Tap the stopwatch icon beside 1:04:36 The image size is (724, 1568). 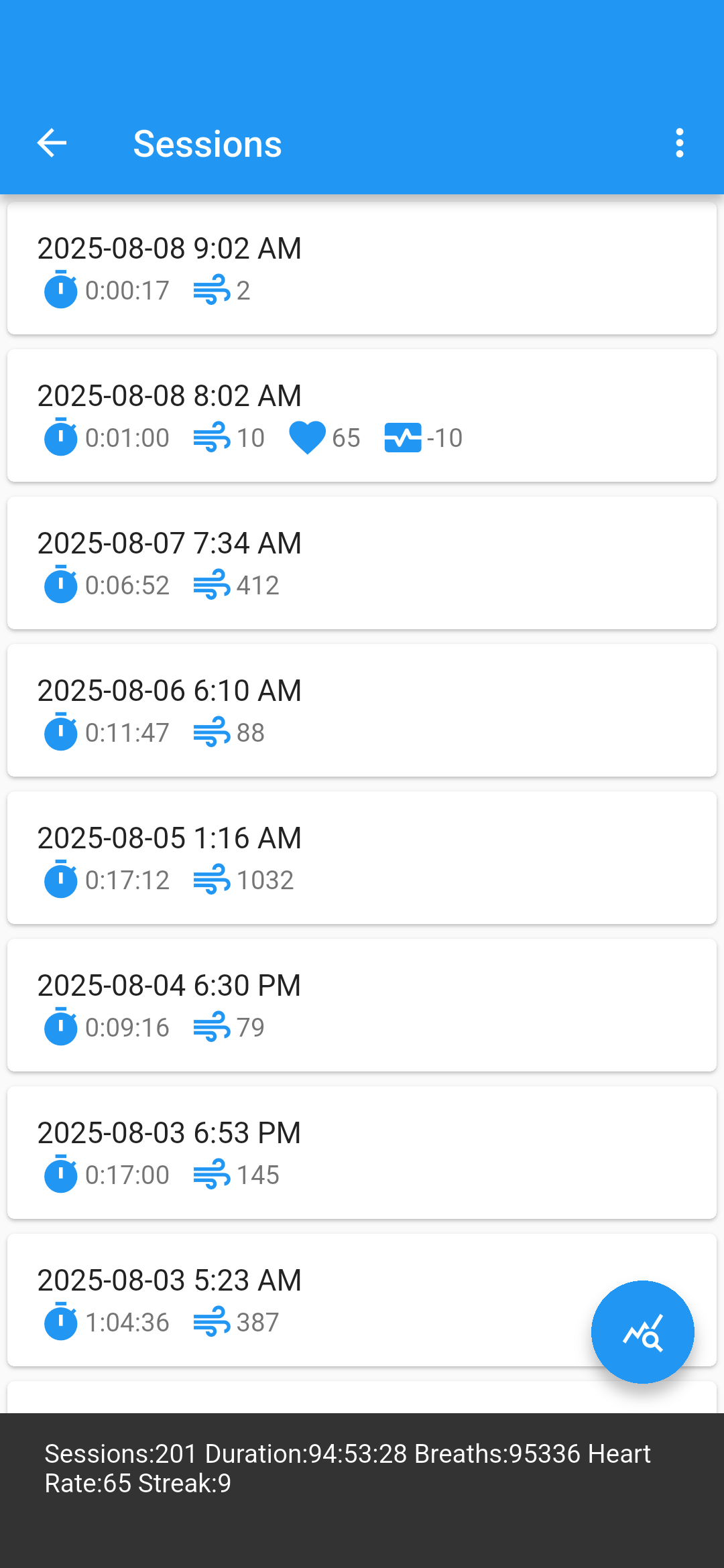tap(60, 1322)
